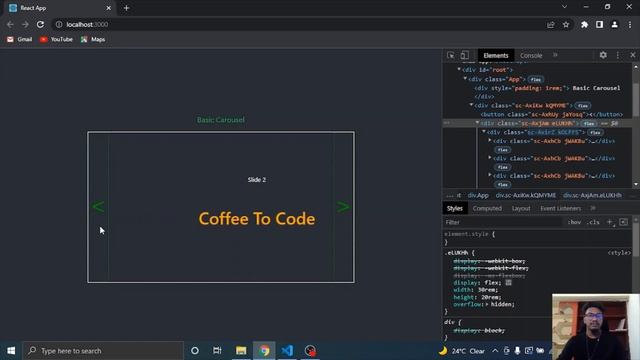Open the Gmail bookmark
This screenshot has height=360, width=640.
pos(19,39)
